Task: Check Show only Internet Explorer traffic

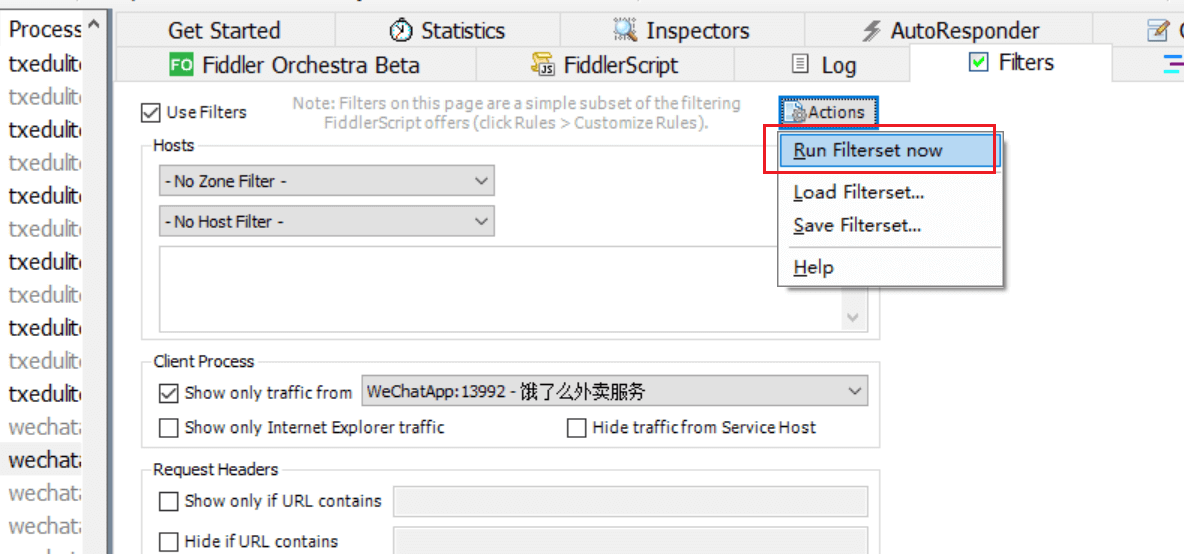Action: click(x=168, y=428)
